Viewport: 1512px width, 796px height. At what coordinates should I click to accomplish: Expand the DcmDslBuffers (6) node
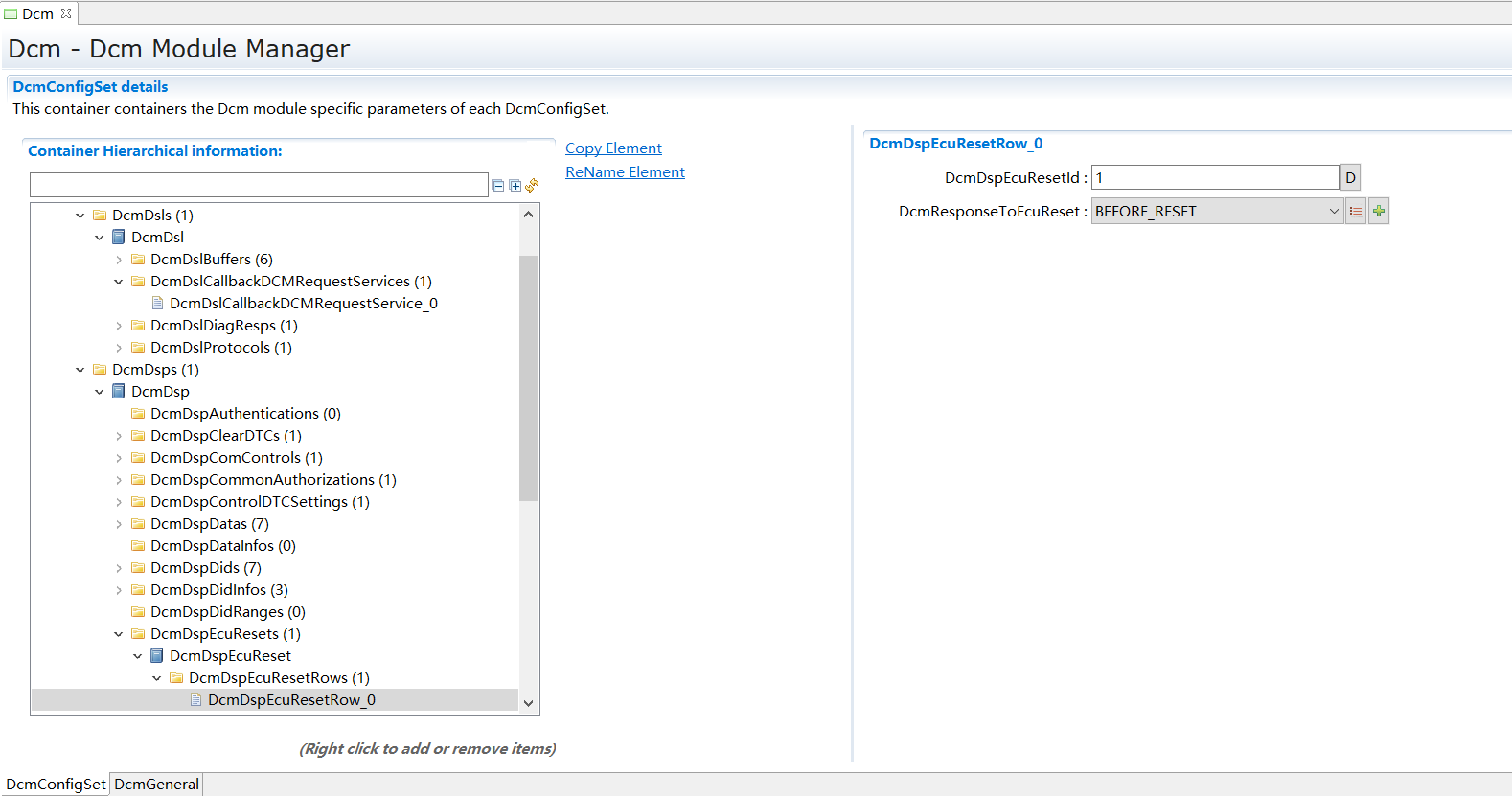(119, 260)
